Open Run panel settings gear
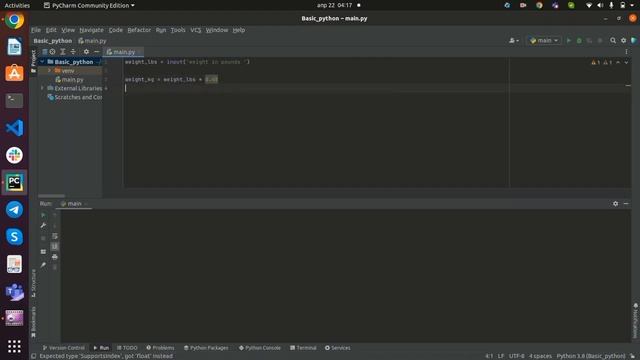This screenshot has width=640, height=360. tap(615, 204)
